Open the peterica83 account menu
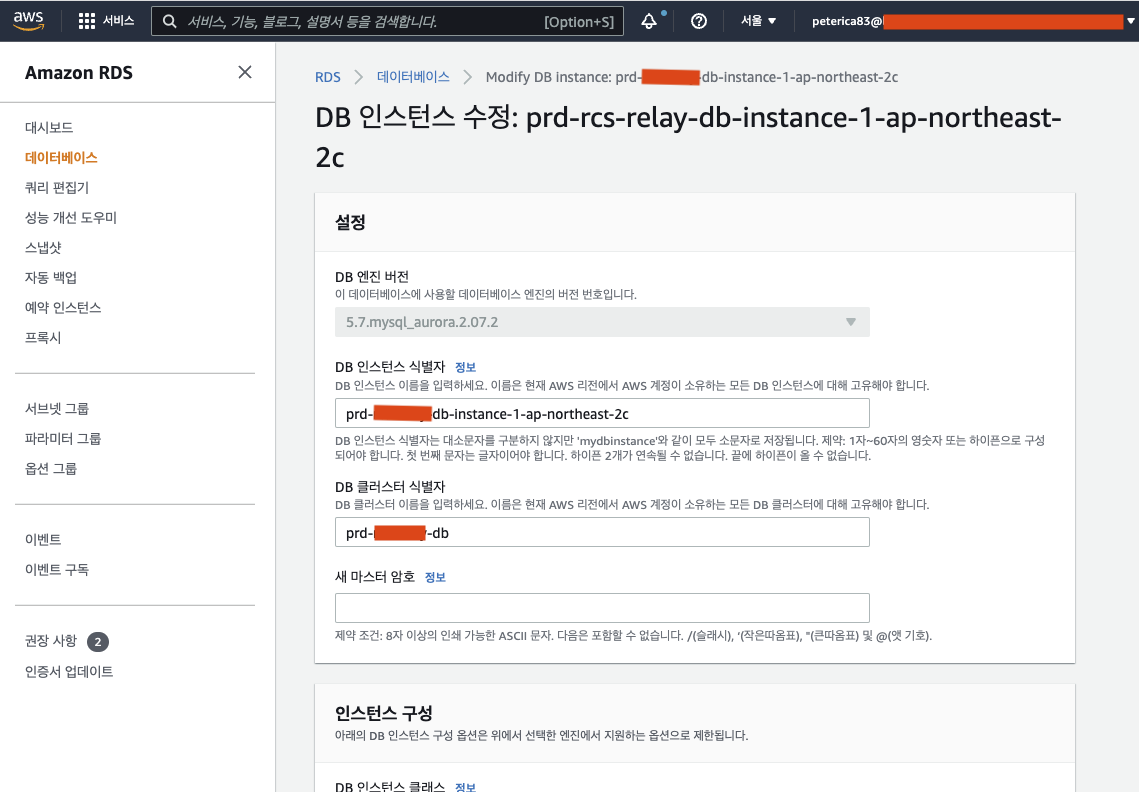 973,21
